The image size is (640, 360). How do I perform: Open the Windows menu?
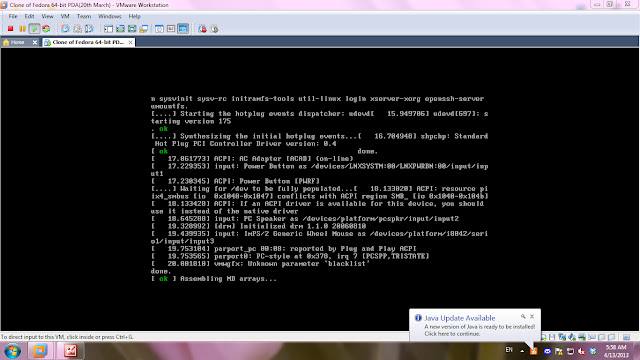(x=110, y=16)
